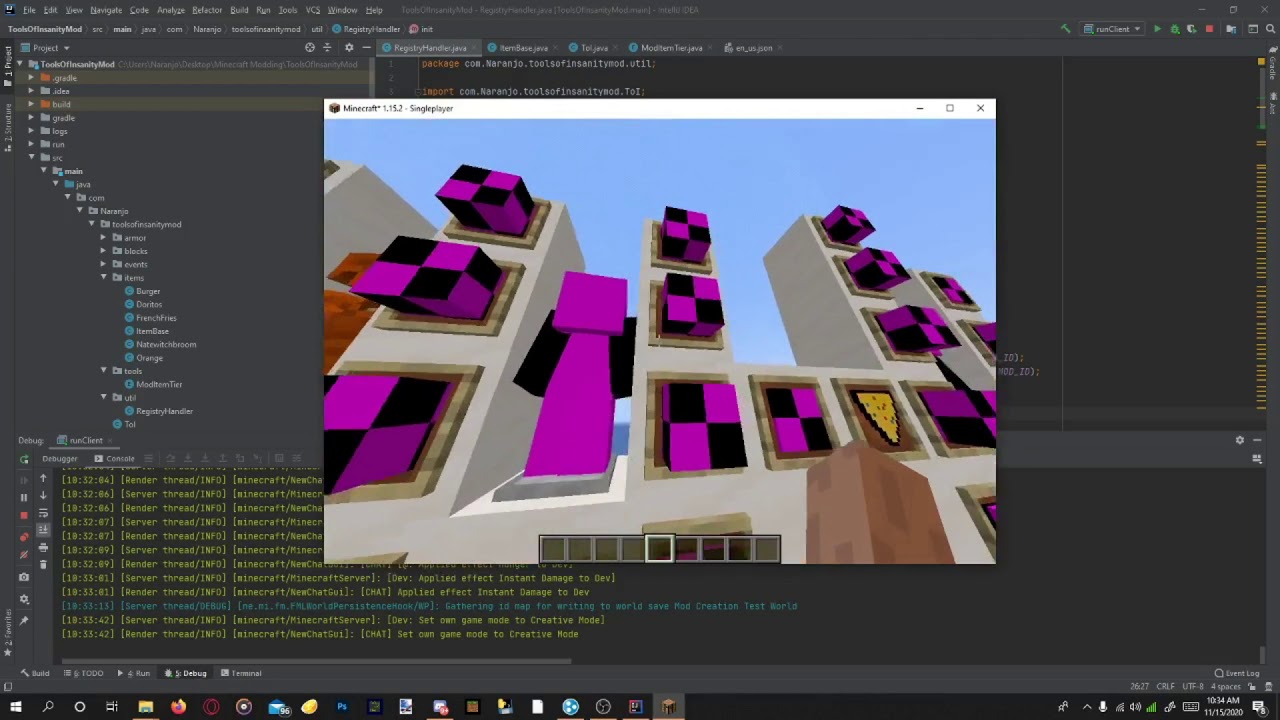Mute breakpoints in Debug panel
1280x720 pixels.
click(24, 555)
